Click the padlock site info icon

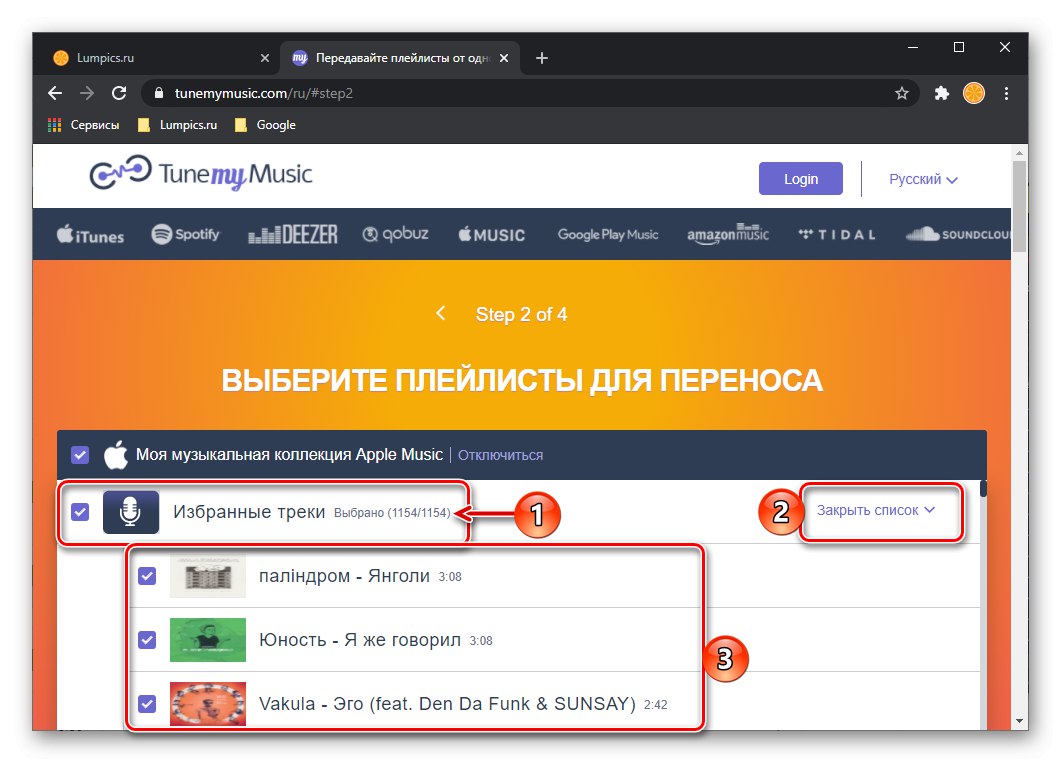(159, 93)
